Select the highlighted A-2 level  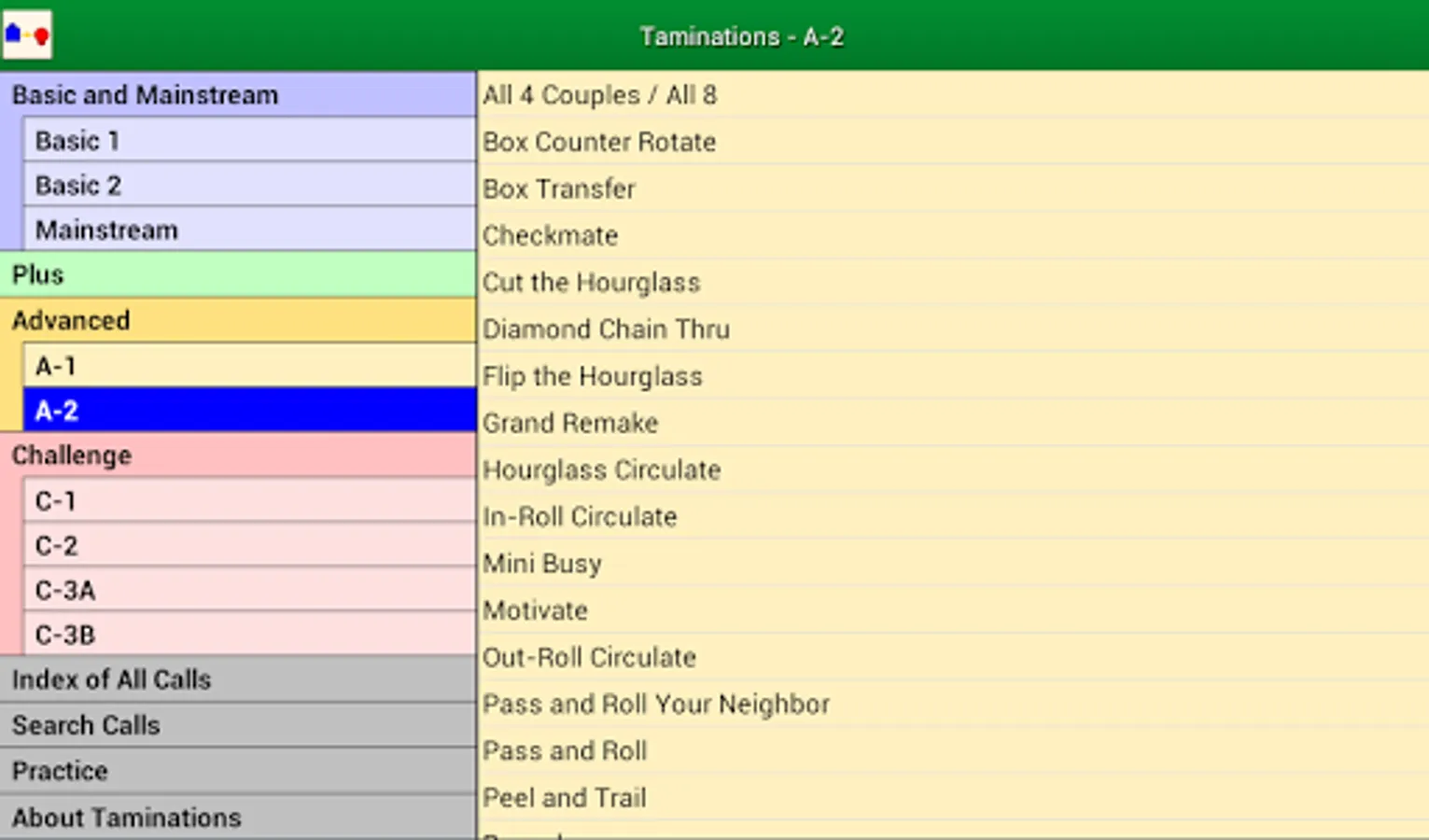249,410
